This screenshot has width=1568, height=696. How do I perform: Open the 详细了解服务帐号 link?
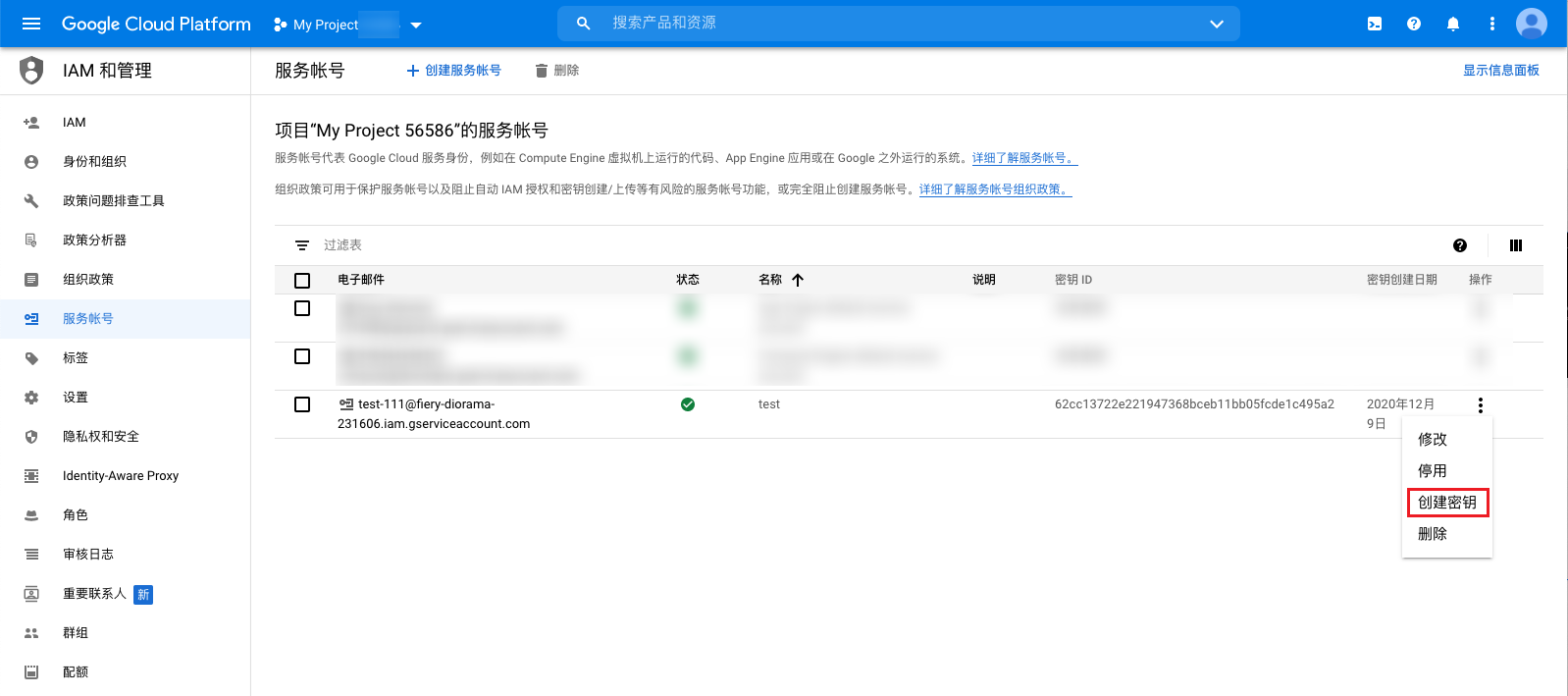[1024, 158]
